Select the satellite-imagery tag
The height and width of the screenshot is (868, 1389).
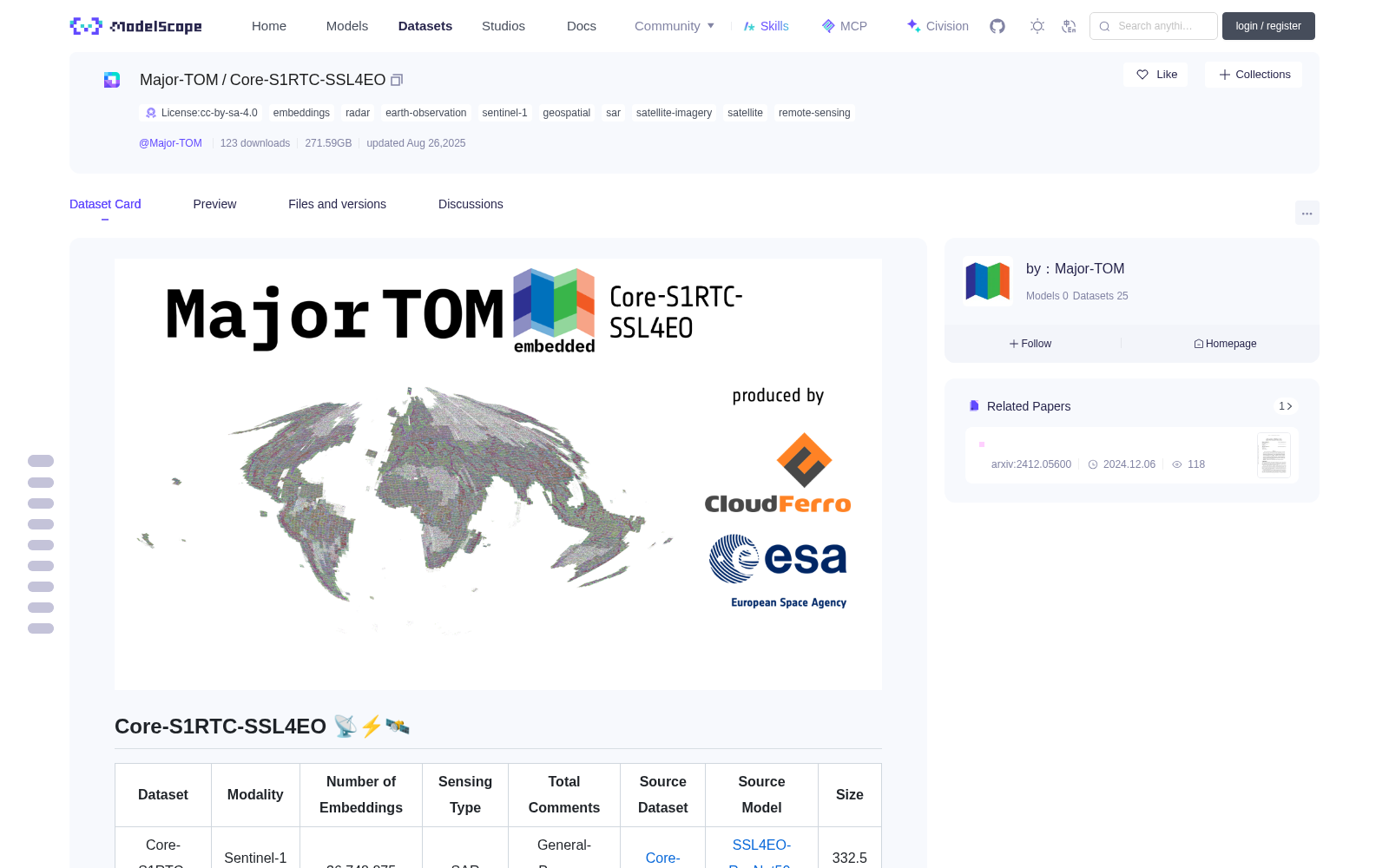674,113
